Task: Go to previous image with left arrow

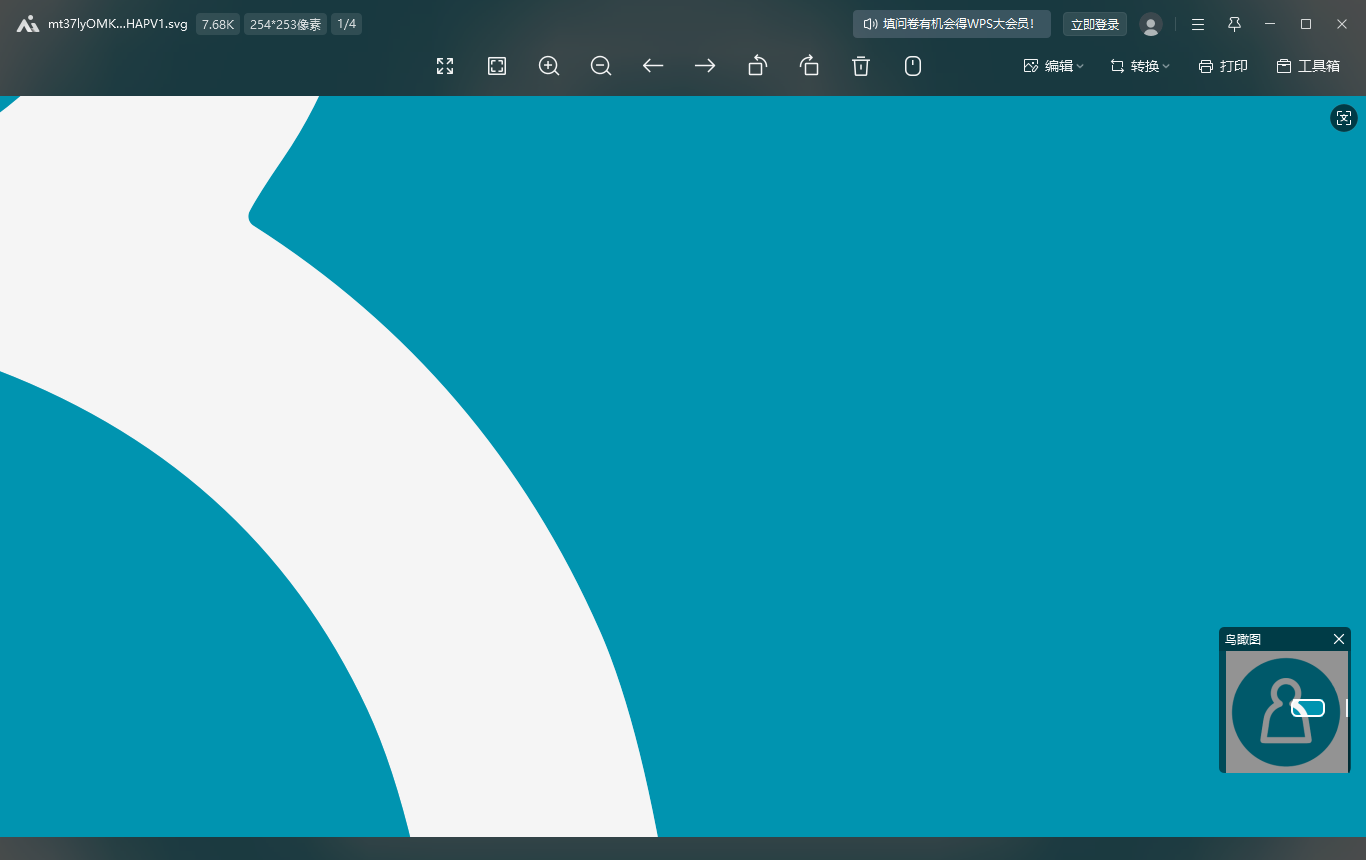Action: tap(653, 66)
